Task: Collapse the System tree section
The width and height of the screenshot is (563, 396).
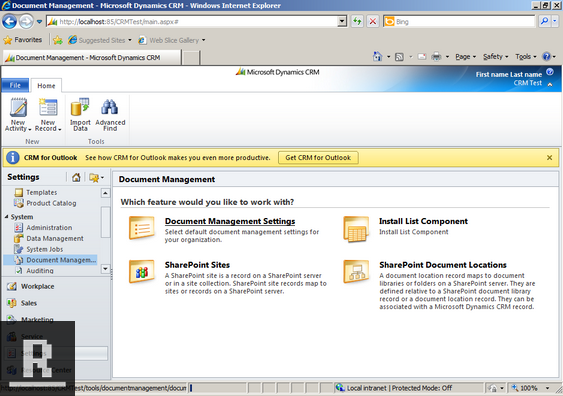Action: click(x=6, y=217)
